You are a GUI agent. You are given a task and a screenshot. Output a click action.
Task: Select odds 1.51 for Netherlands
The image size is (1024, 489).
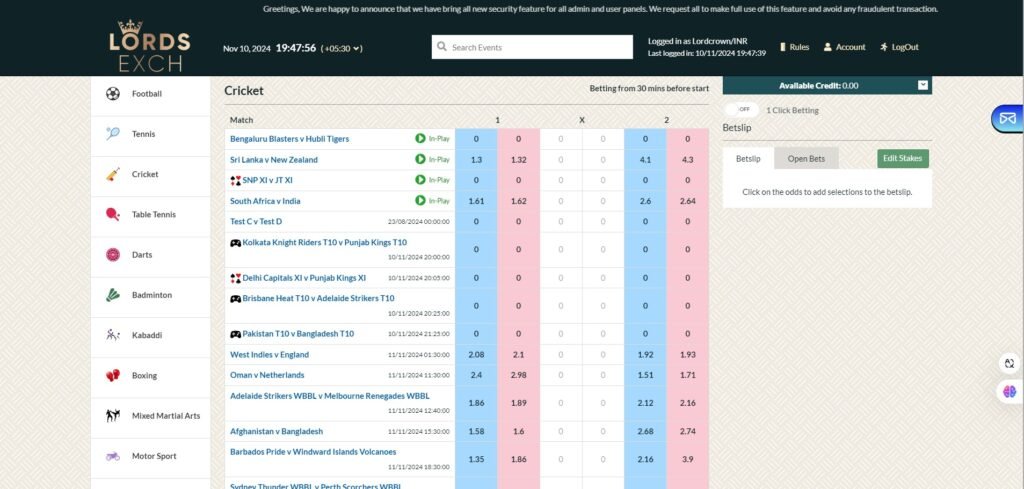[645, 375]
